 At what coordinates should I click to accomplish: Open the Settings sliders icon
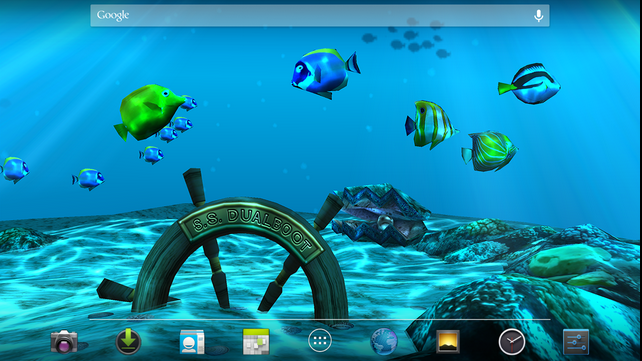(x=576, y=342)
